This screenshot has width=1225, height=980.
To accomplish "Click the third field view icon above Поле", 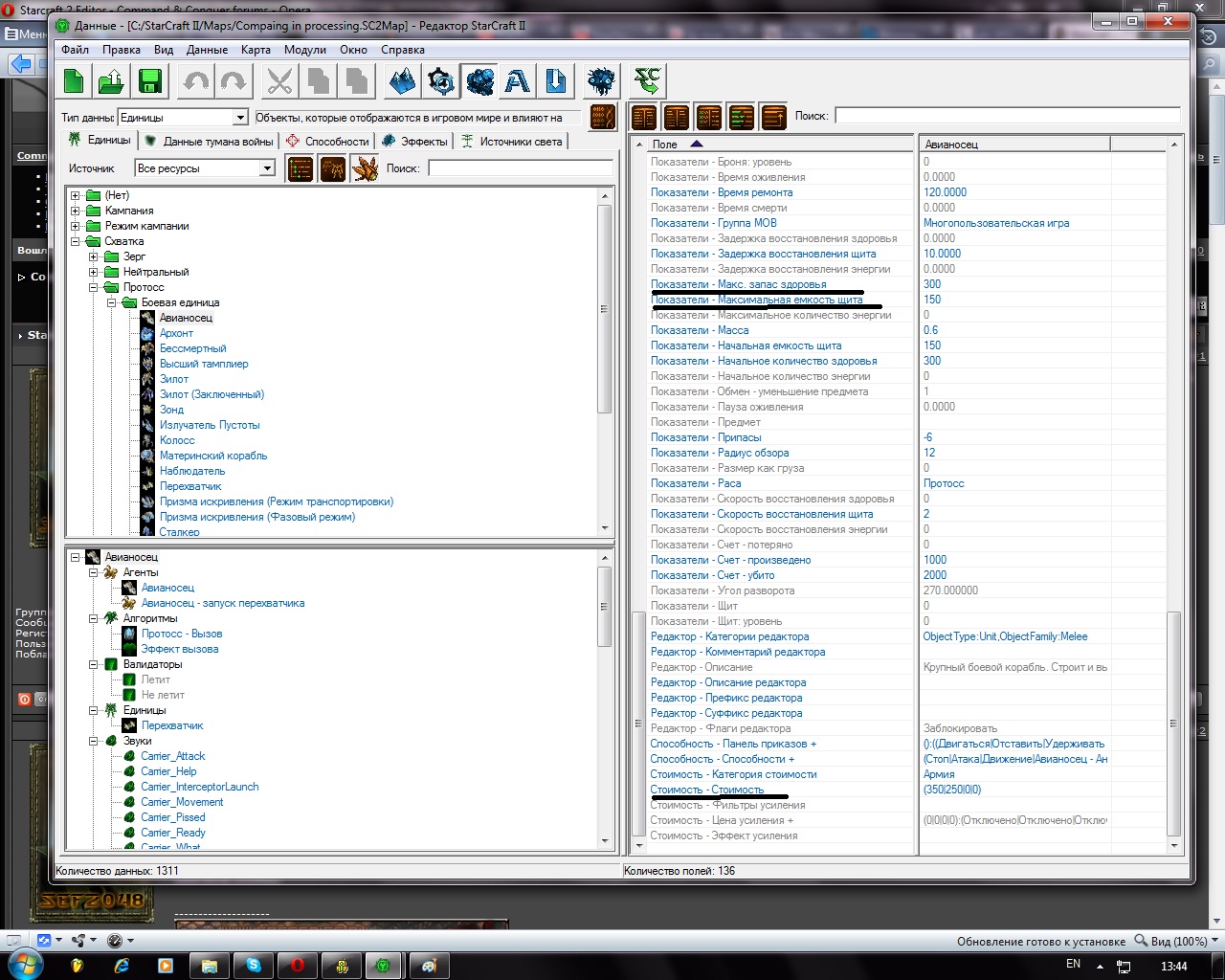I will tap(709, 117).
